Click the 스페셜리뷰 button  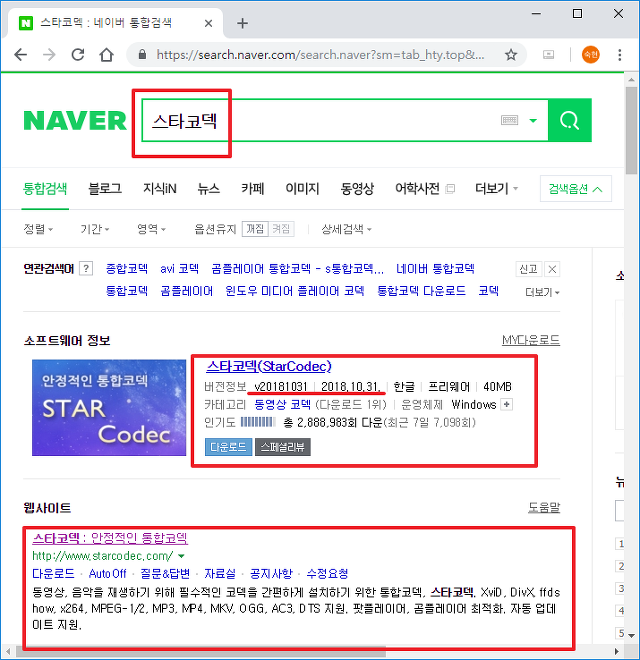click(x=283, y=447)
